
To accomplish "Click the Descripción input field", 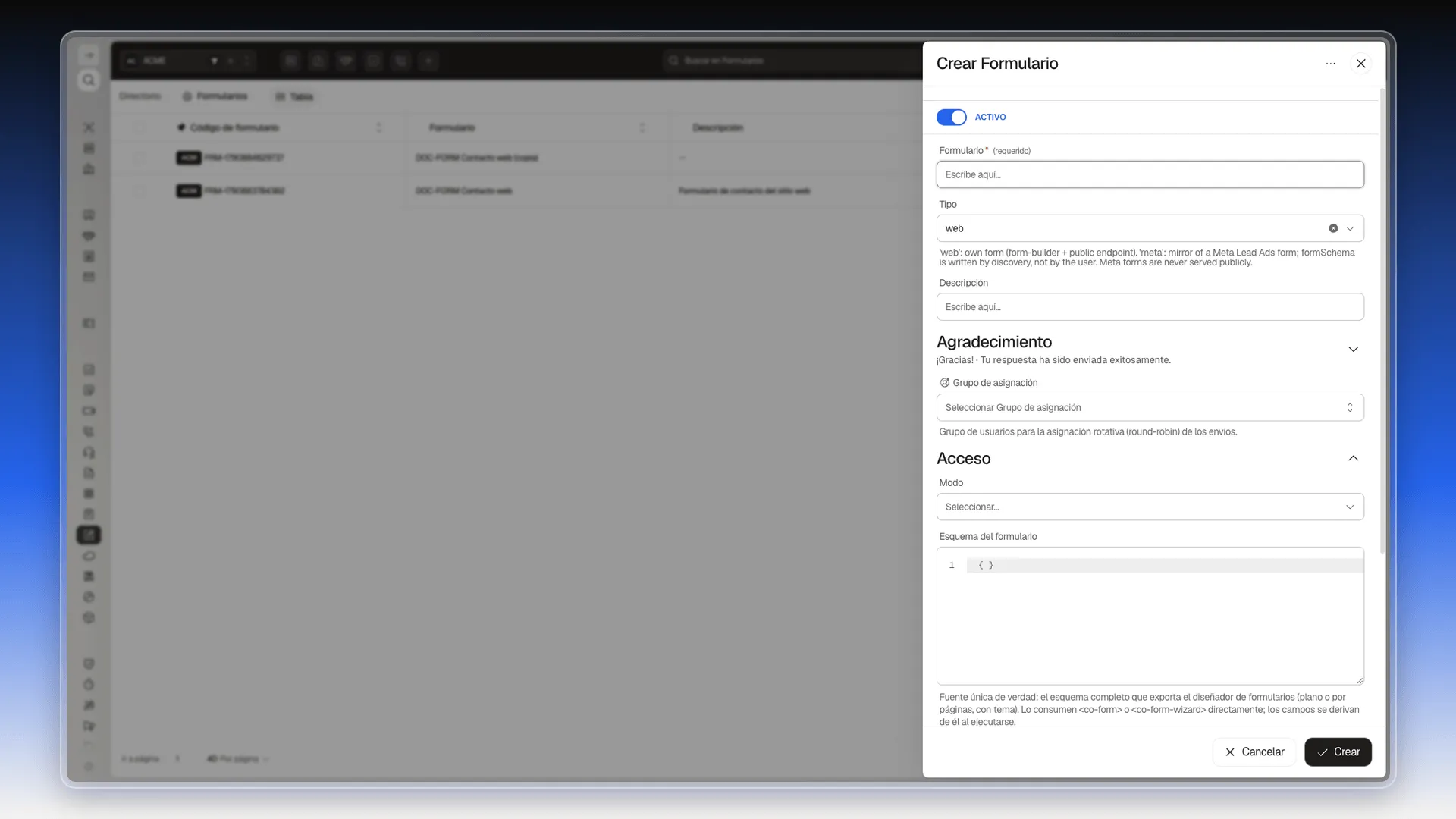I will [x=1150, y=307].
